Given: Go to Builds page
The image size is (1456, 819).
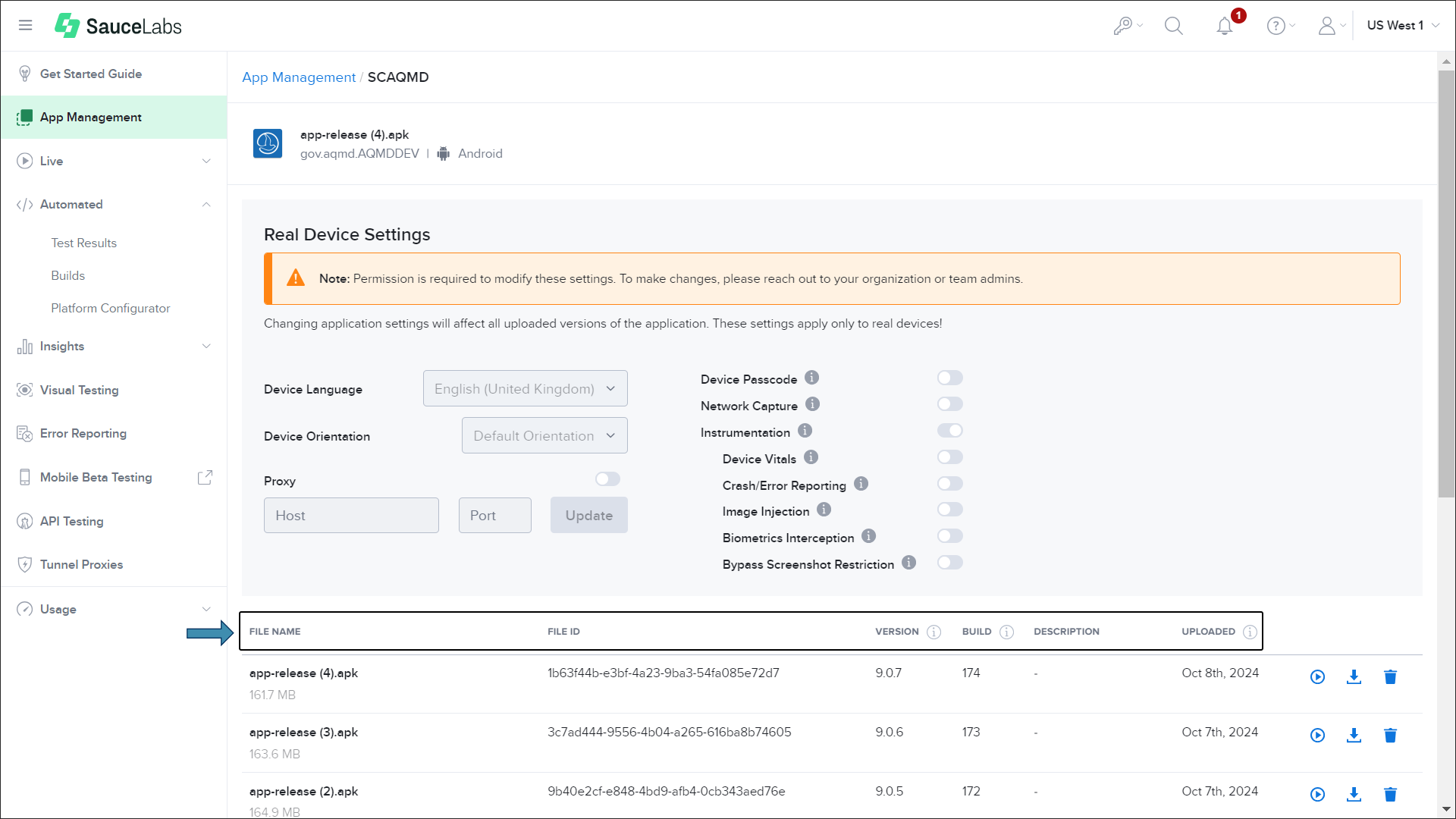Looking at the screenshot, I should coord(67,275).
